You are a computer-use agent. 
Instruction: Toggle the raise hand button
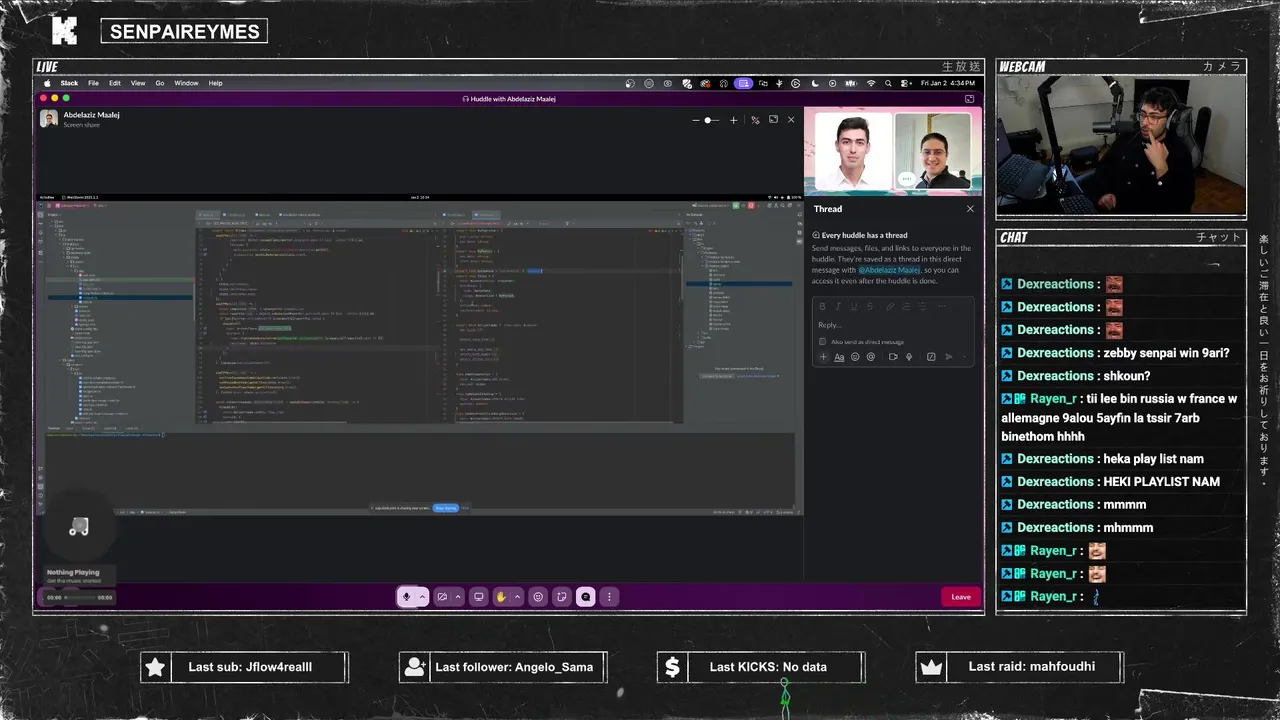tap(501, 597)
